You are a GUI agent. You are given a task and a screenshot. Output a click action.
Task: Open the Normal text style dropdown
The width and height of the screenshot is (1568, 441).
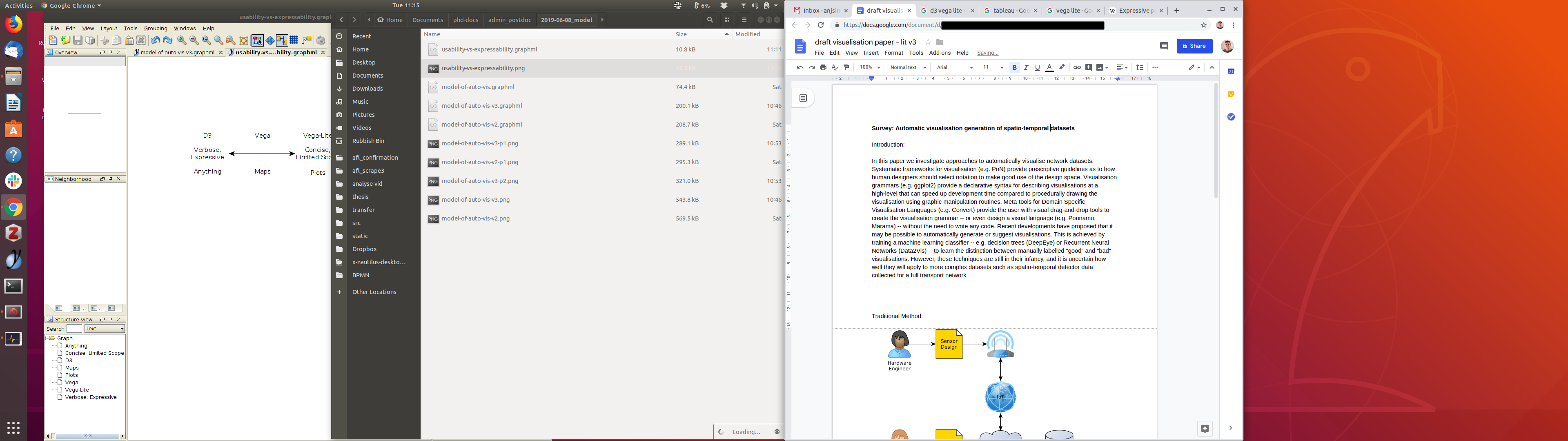(908, 68)
